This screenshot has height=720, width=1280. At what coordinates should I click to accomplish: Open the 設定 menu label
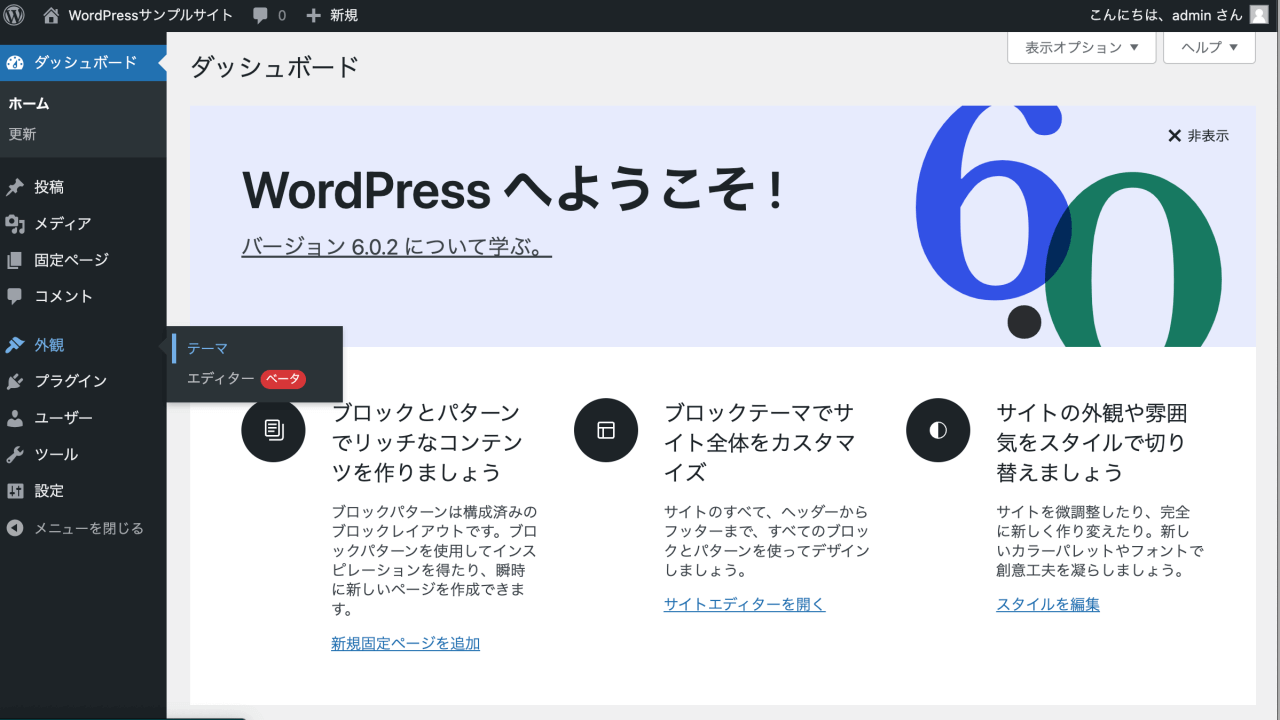(x=49, y=491)
